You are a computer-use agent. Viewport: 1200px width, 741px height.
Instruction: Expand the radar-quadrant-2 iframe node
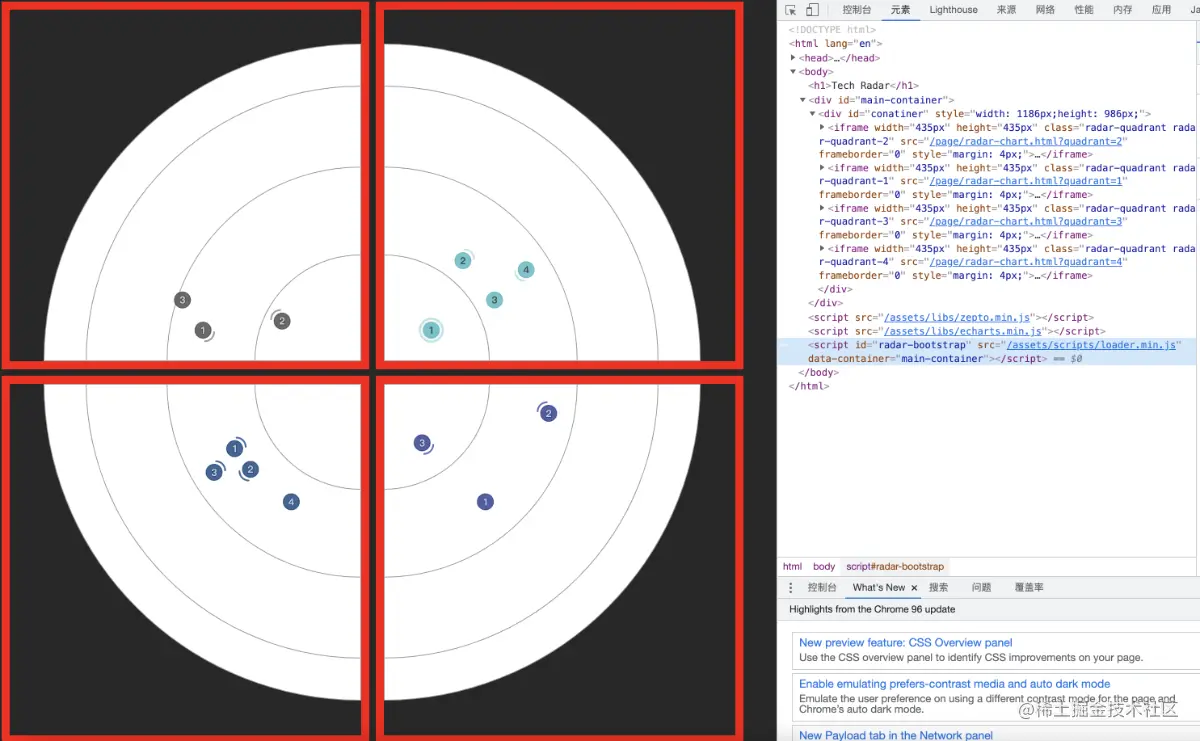(822, 127)
